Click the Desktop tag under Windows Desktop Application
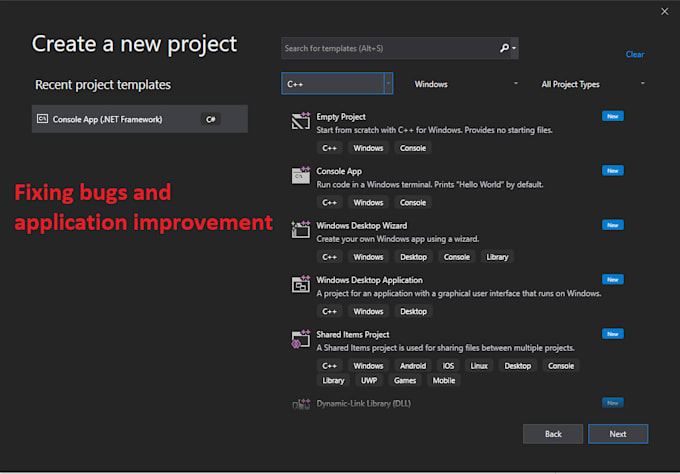680x474 pixels. [413, 312]
